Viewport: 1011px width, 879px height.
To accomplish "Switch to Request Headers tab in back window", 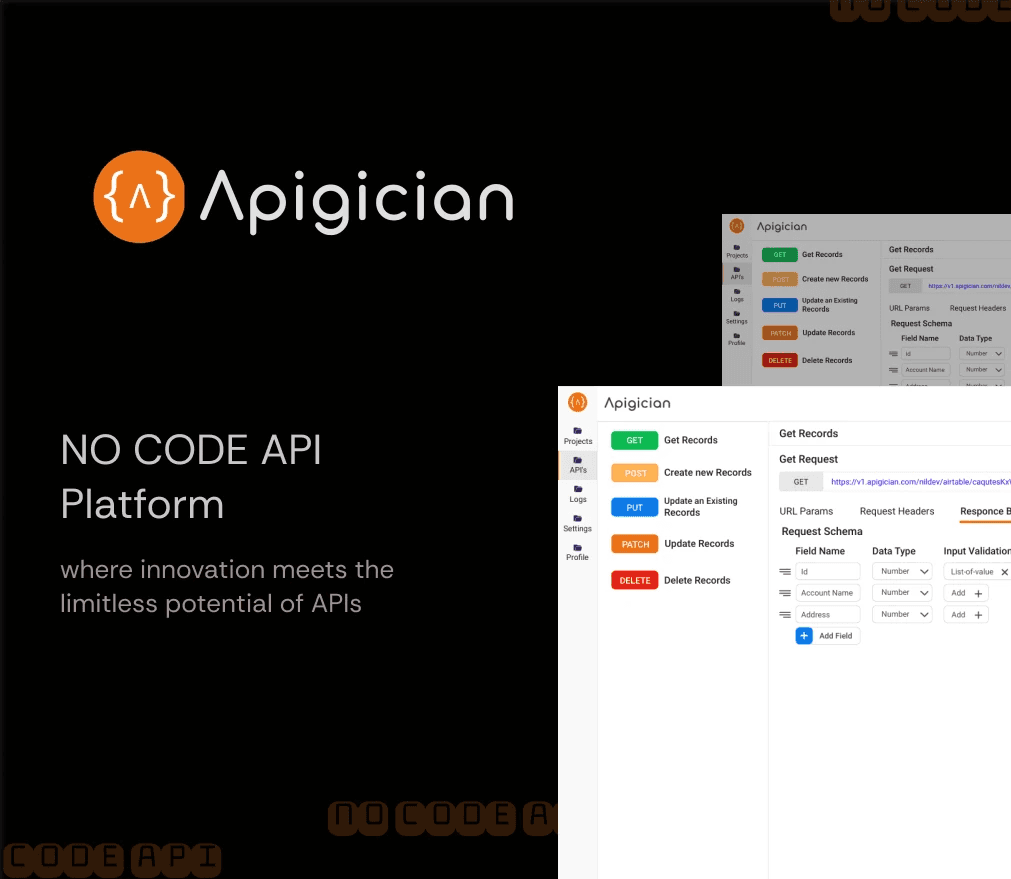I will (x=977, y=308).
